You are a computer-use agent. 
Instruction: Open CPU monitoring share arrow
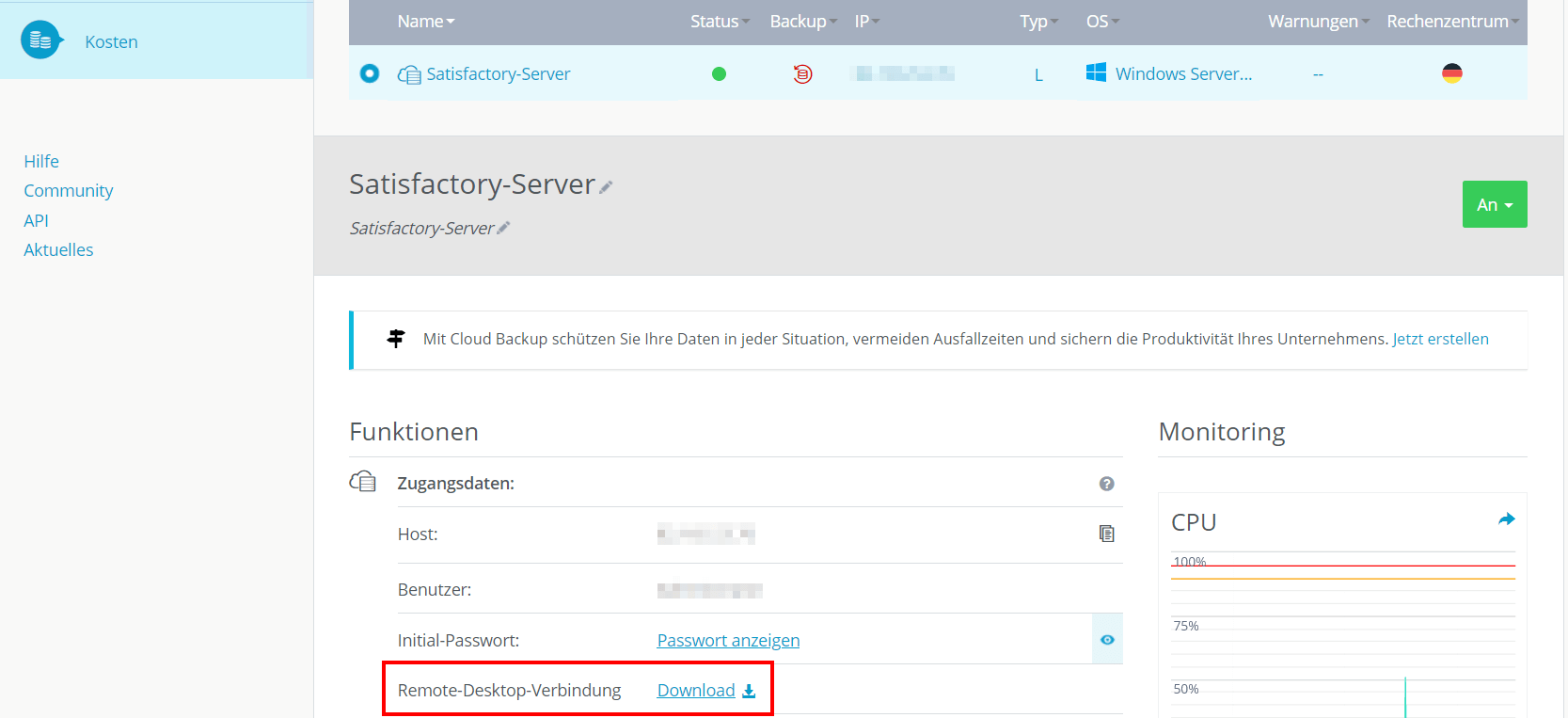click(1507, 519)
